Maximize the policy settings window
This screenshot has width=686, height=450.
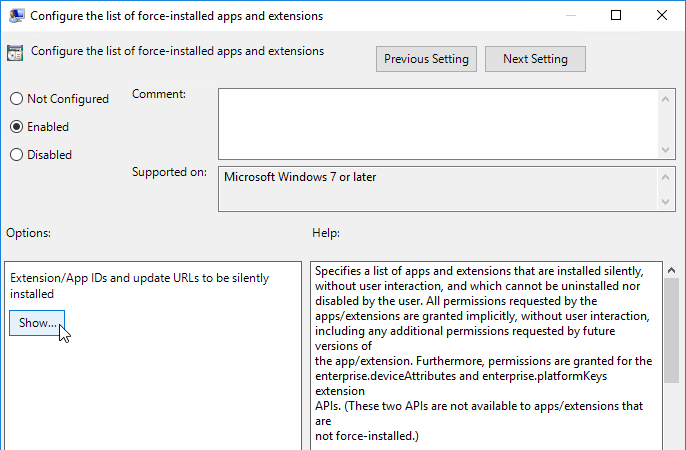pyautogui.click(x=616, y=15)
